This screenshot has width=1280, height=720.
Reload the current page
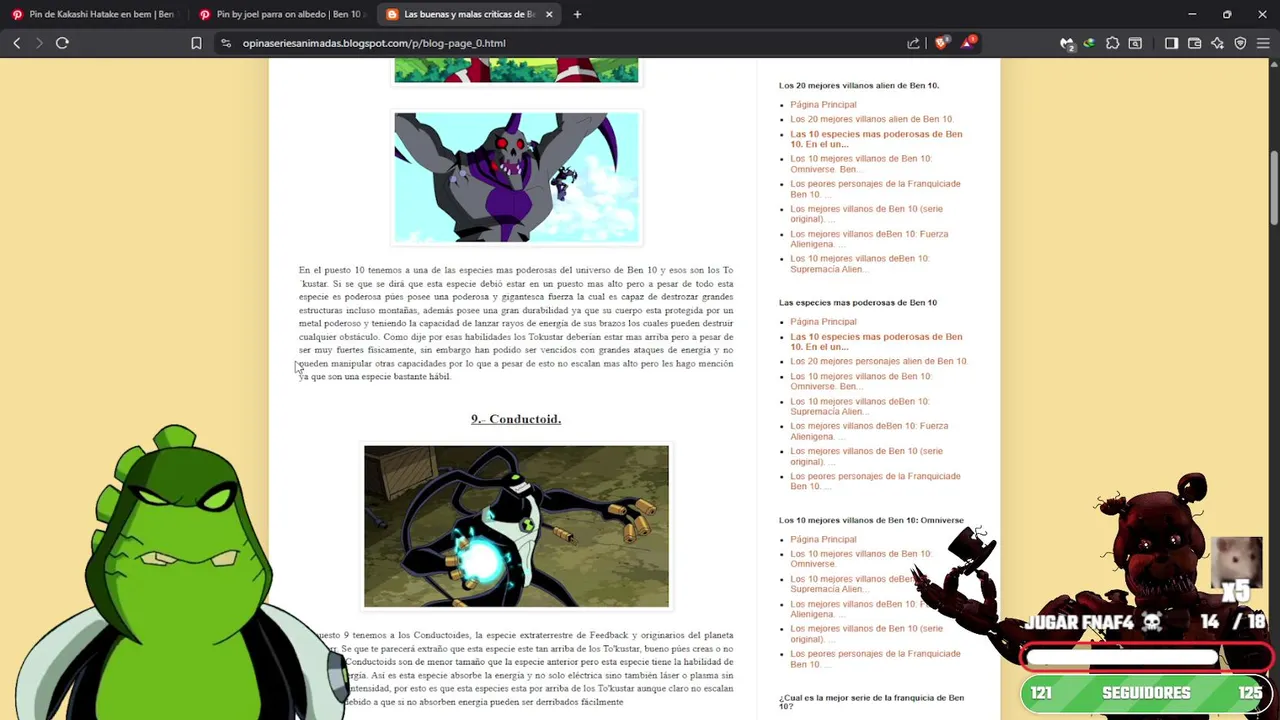pyautogui.click(x=62, y=43)
